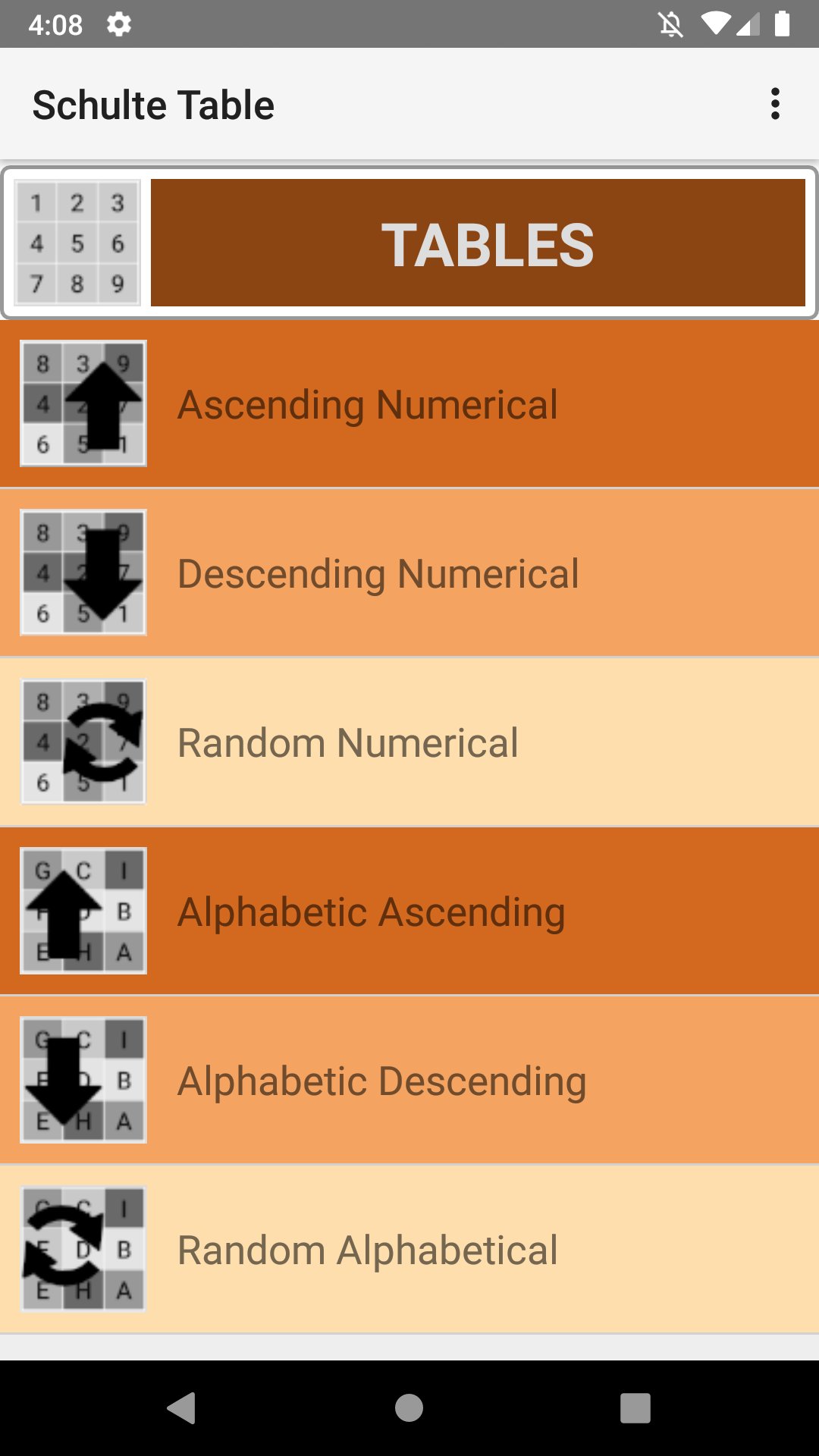Screen dimensions: 819x1456
Task: Tap the letter grid down-arrow icon for Alphabetic Descending
Action: pyautogui.click(x=83, y=1079)
